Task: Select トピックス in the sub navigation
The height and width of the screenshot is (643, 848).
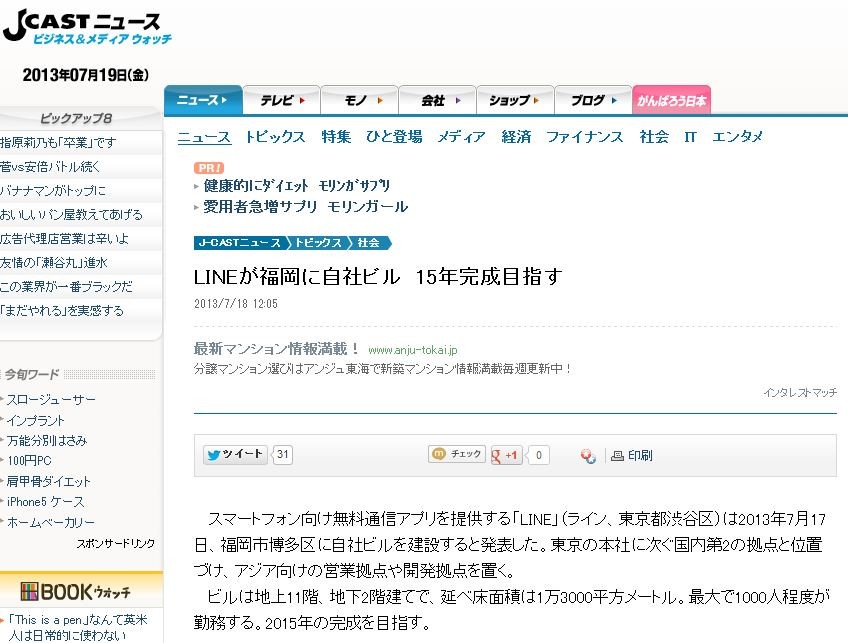Action: point(275,137)
